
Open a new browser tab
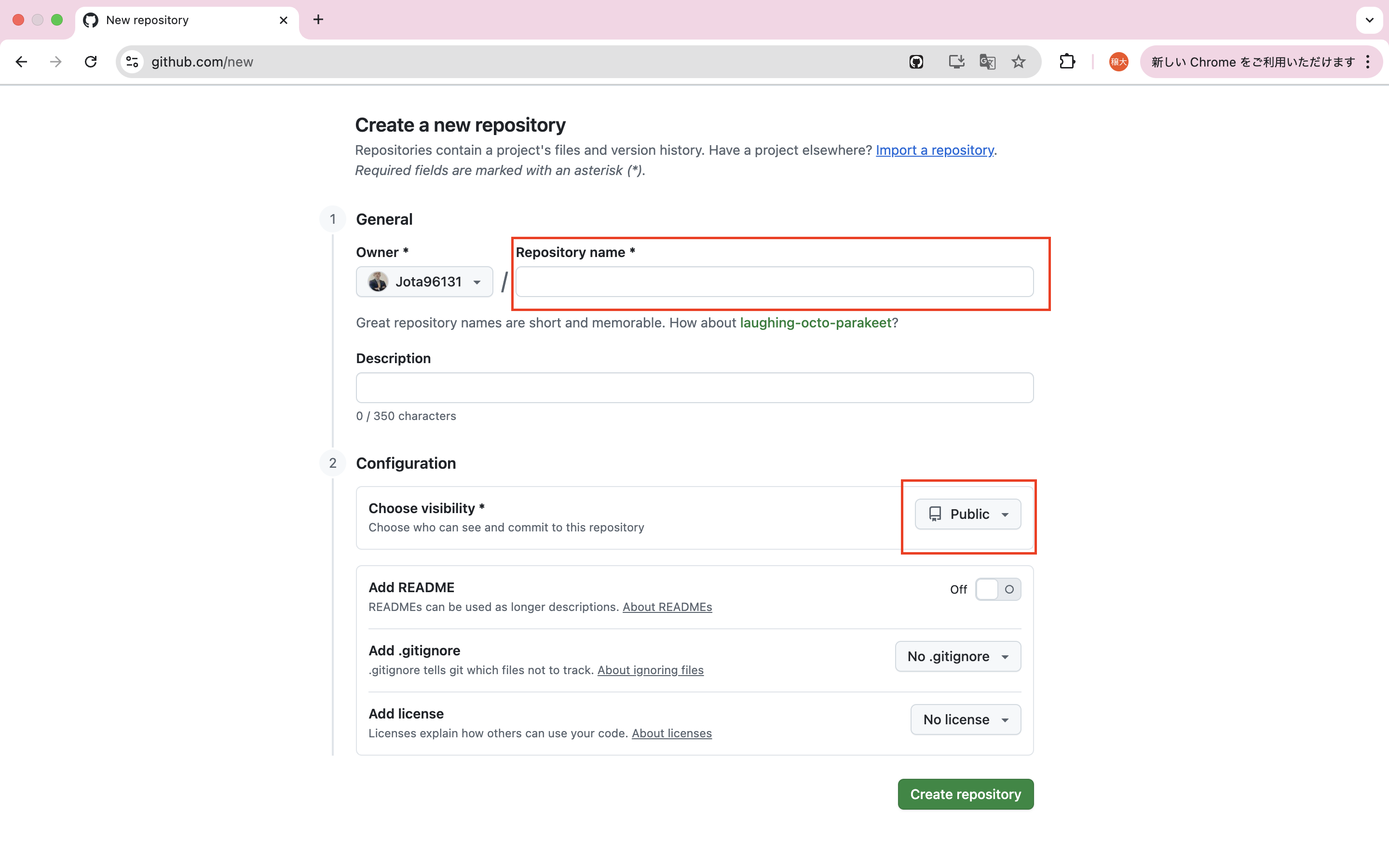click(318, 20)
